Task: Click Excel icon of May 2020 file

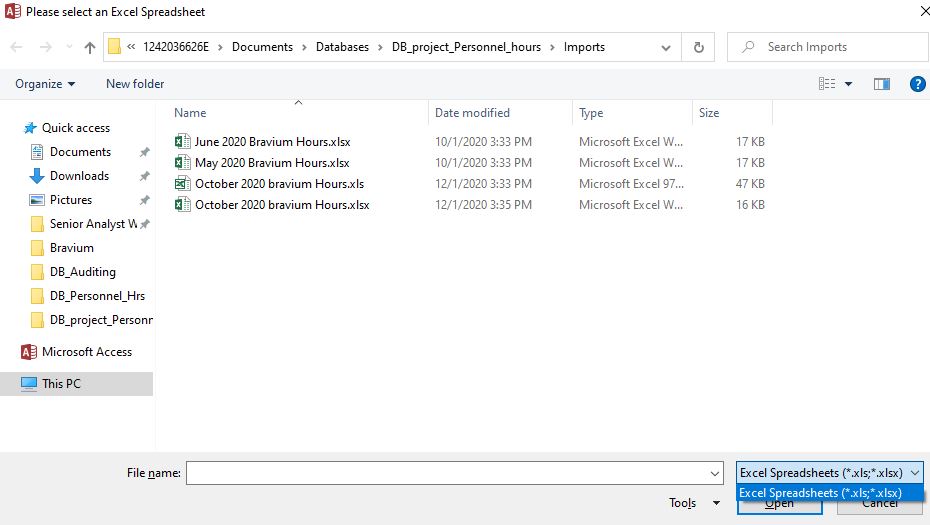Action: pos(183,162)
